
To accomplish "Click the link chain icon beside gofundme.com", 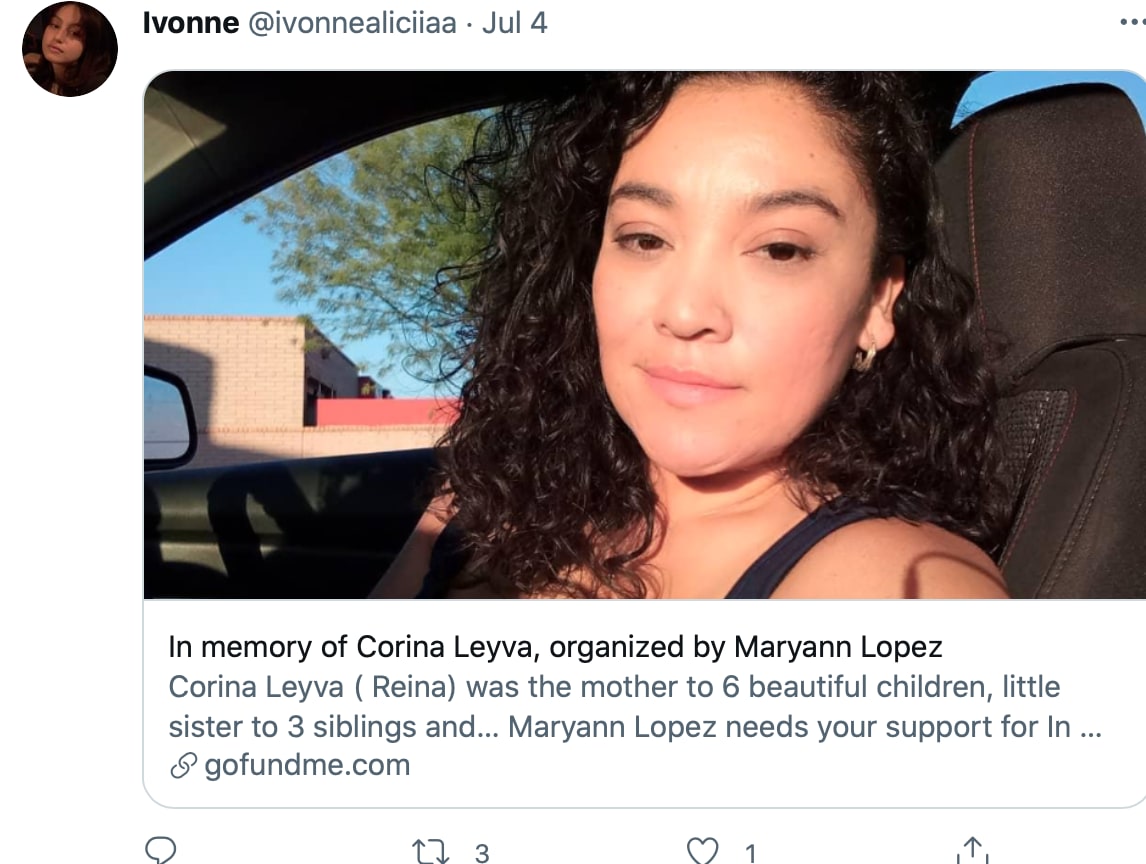I will pos(183,765).
